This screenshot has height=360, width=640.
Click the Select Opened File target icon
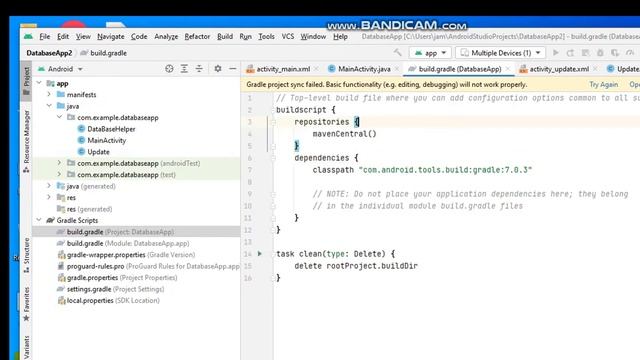click(169, 69)
